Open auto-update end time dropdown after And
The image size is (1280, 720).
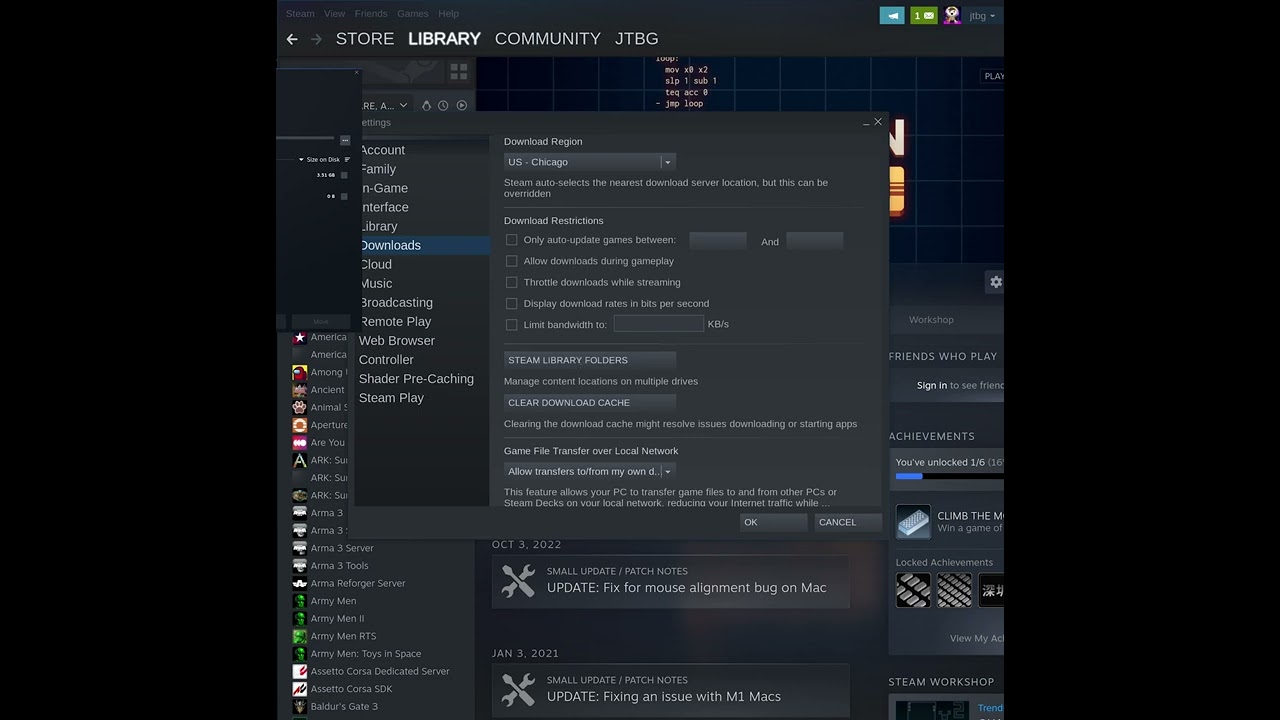tap(814, 240)
